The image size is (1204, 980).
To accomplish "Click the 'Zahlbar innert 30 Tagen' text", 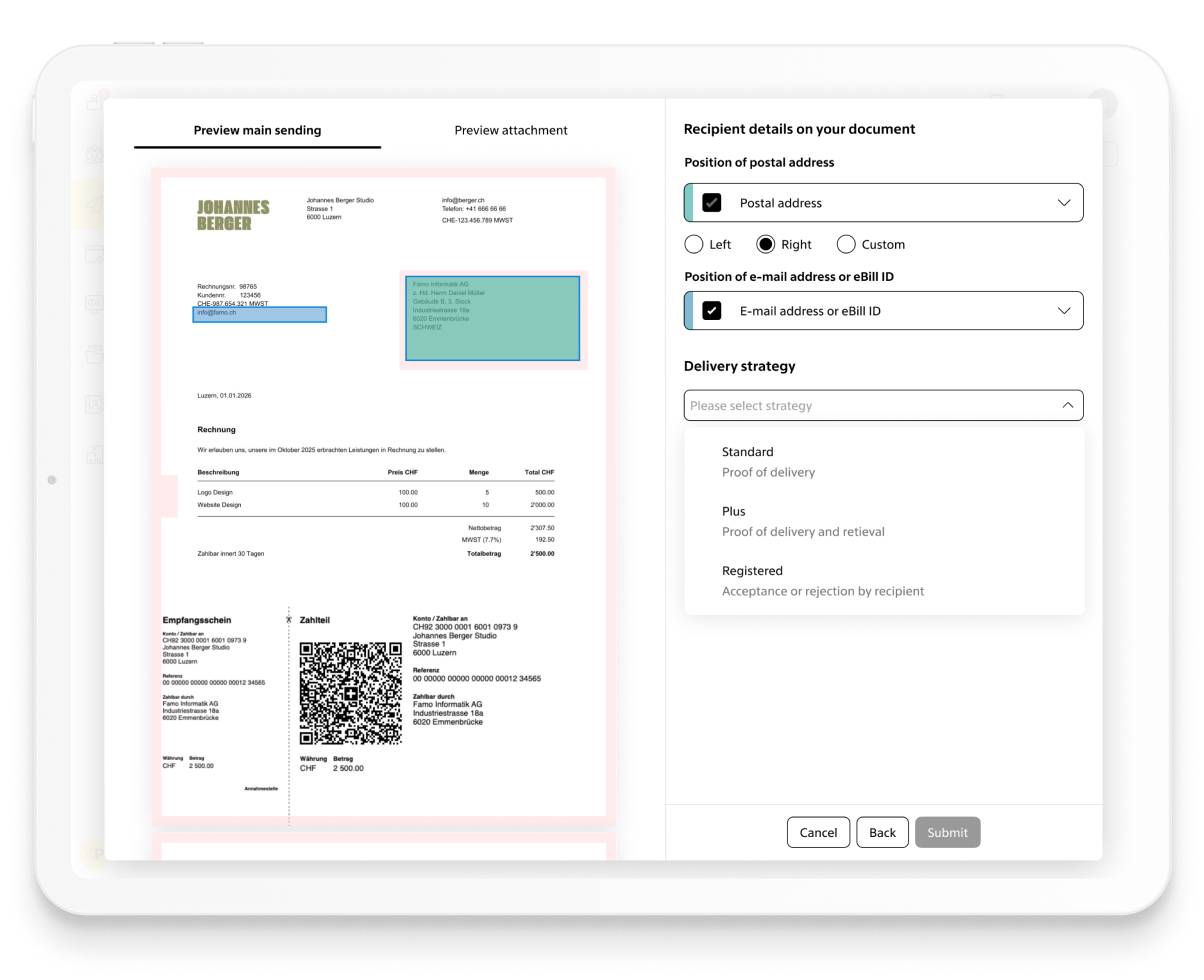I will 231,553.
